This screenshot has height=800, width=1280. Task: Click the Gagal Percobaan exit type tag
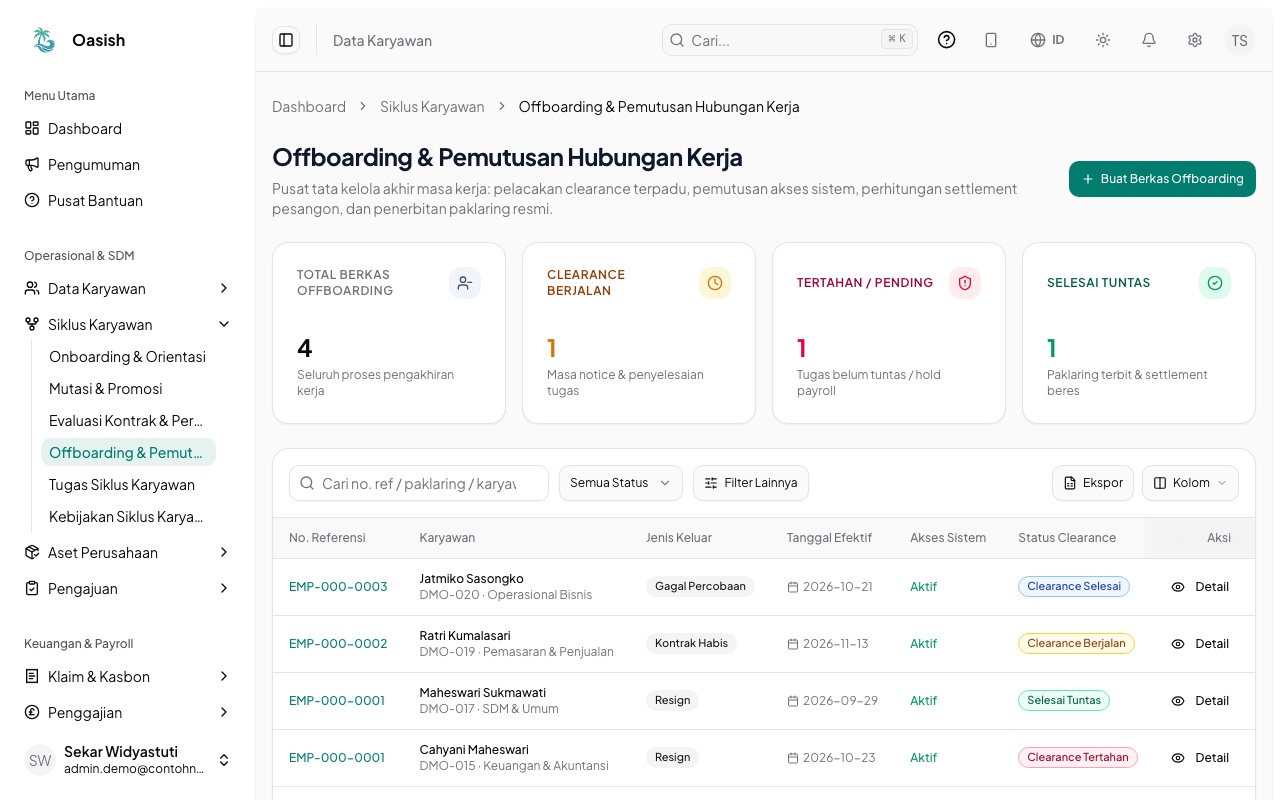(700, 587)
